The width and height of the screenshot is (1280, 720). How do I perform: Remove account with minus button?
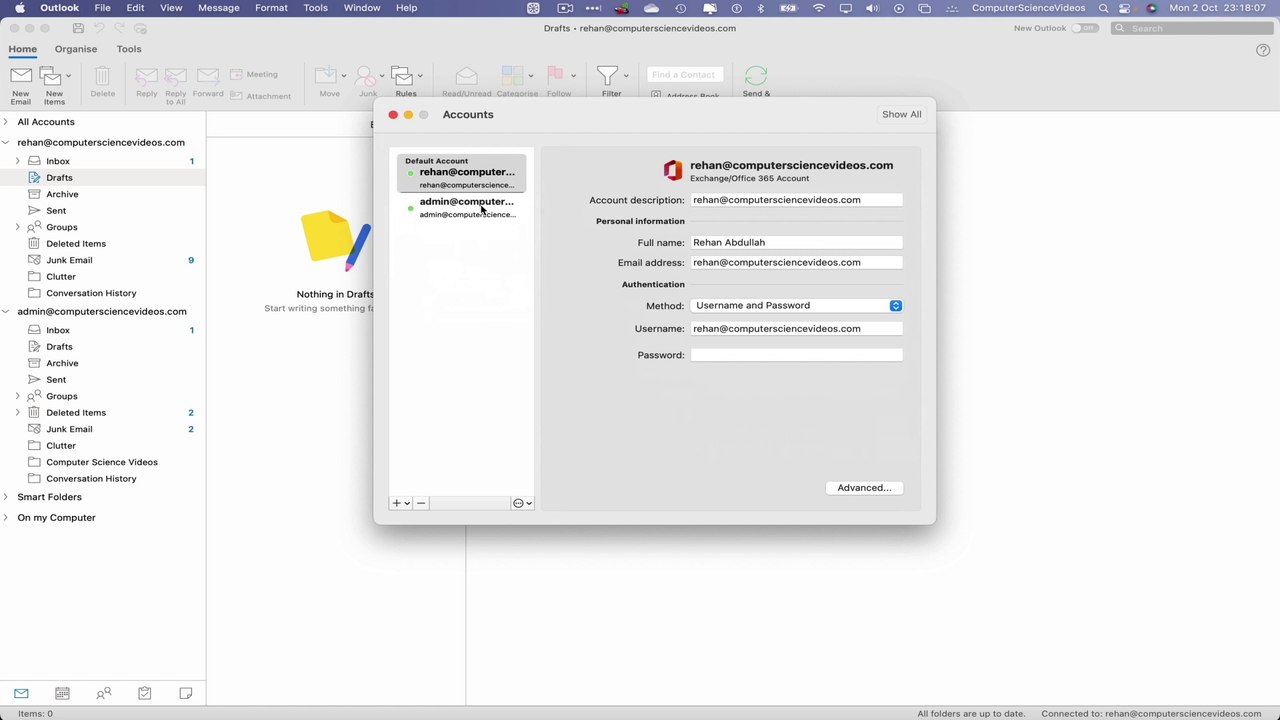pos(421,503)
